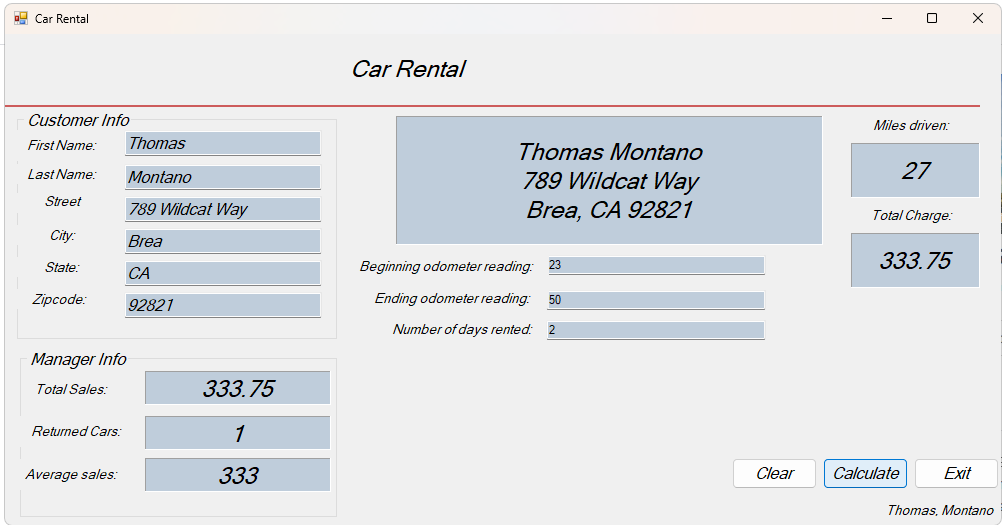
Task: Click the Clear button
Action: tap(774, 474)
